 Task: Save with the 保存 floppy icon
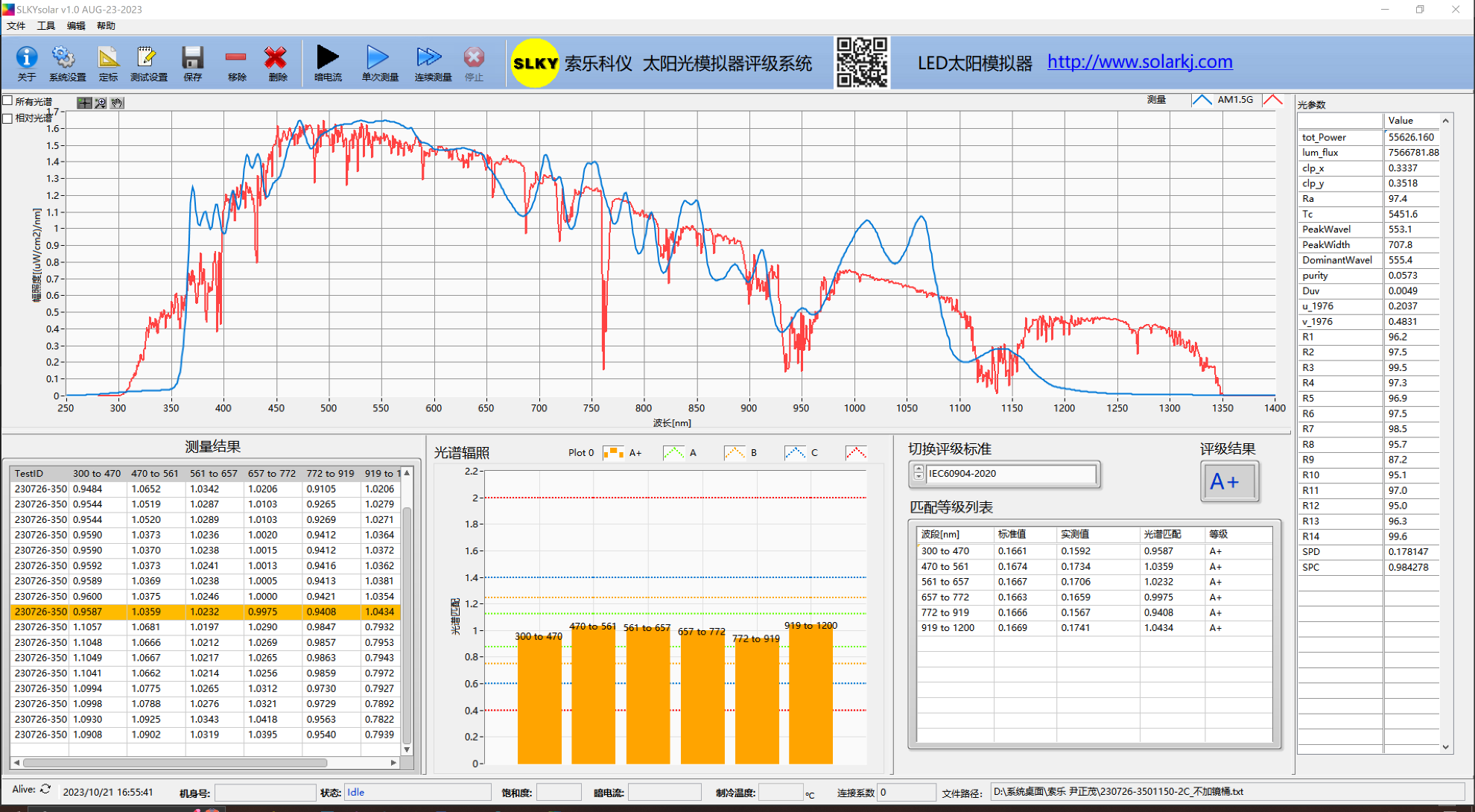192,58
